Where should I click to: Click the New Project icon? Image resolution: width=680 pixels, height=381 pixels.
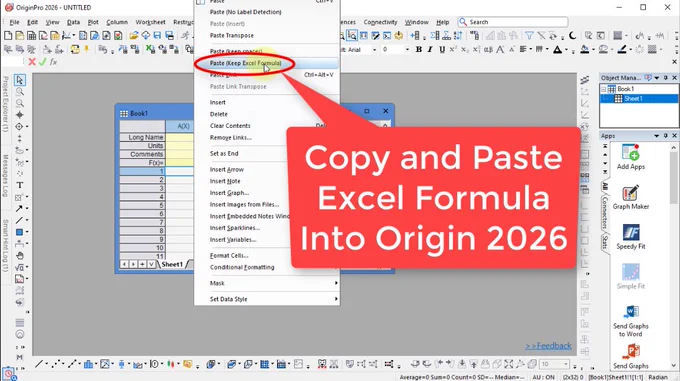coord(8,36)
